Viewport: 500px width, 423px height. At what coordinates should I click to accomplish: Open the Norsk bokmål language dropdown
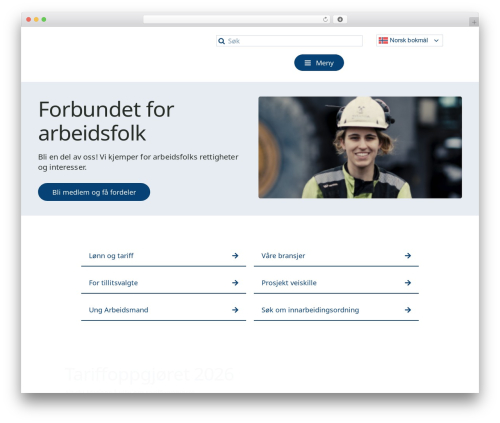tap(409, 40)
